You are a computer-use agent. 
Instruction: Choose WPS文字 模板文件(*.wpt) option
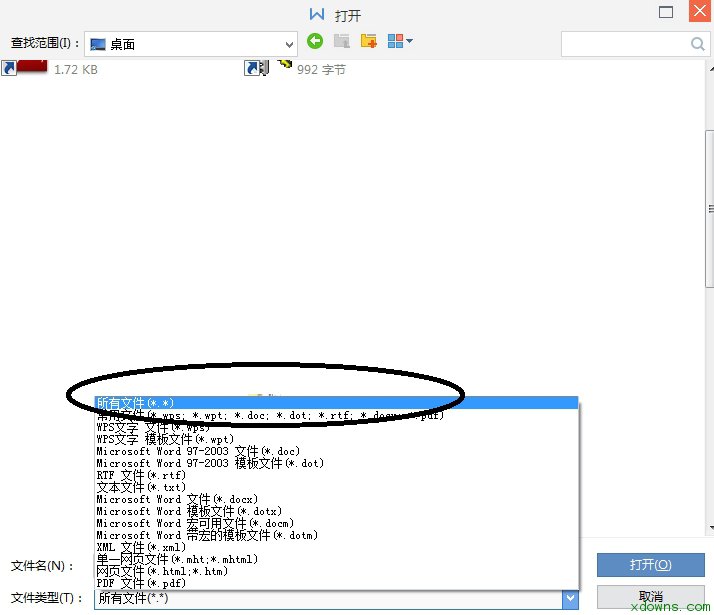click(x=337, y=439)
